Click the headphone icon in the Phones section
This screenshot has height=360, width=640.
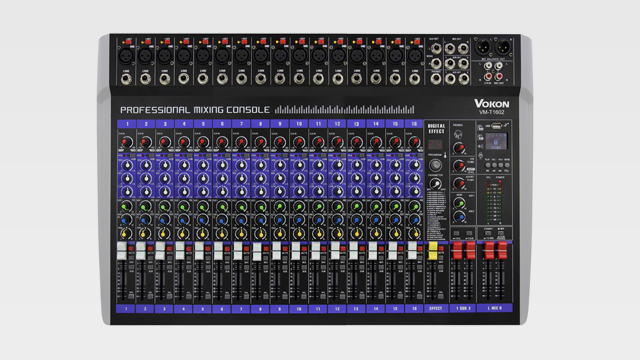click(x=458, y=134)
